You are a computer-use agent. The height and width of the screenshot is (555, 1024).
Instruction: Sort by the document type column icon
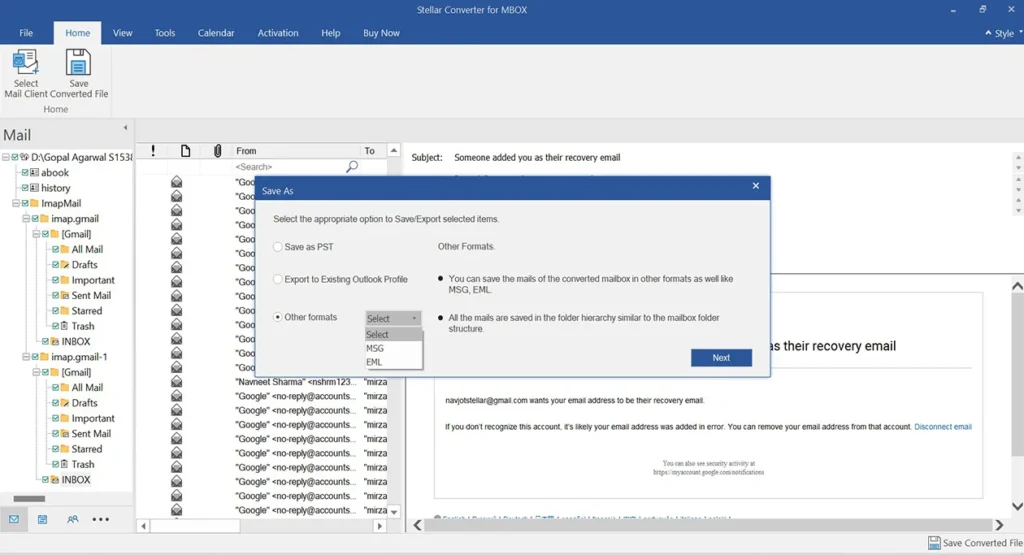pos(185,151)
